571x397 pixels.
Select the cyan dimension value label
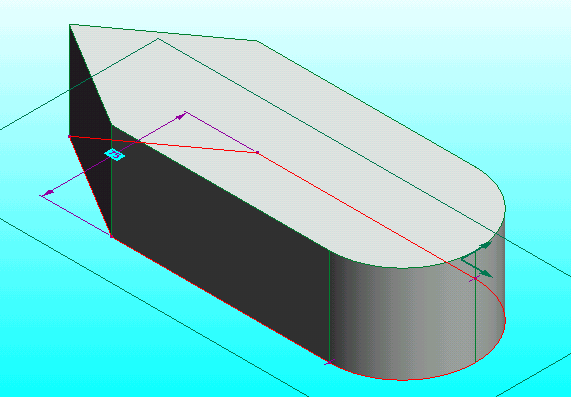click(x=115, y=154)
